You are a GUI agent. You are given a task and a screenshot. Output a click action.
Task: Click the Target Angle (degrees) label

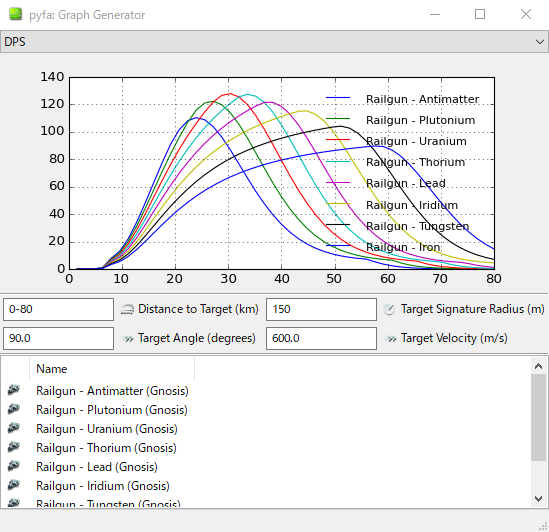point(197,338)
